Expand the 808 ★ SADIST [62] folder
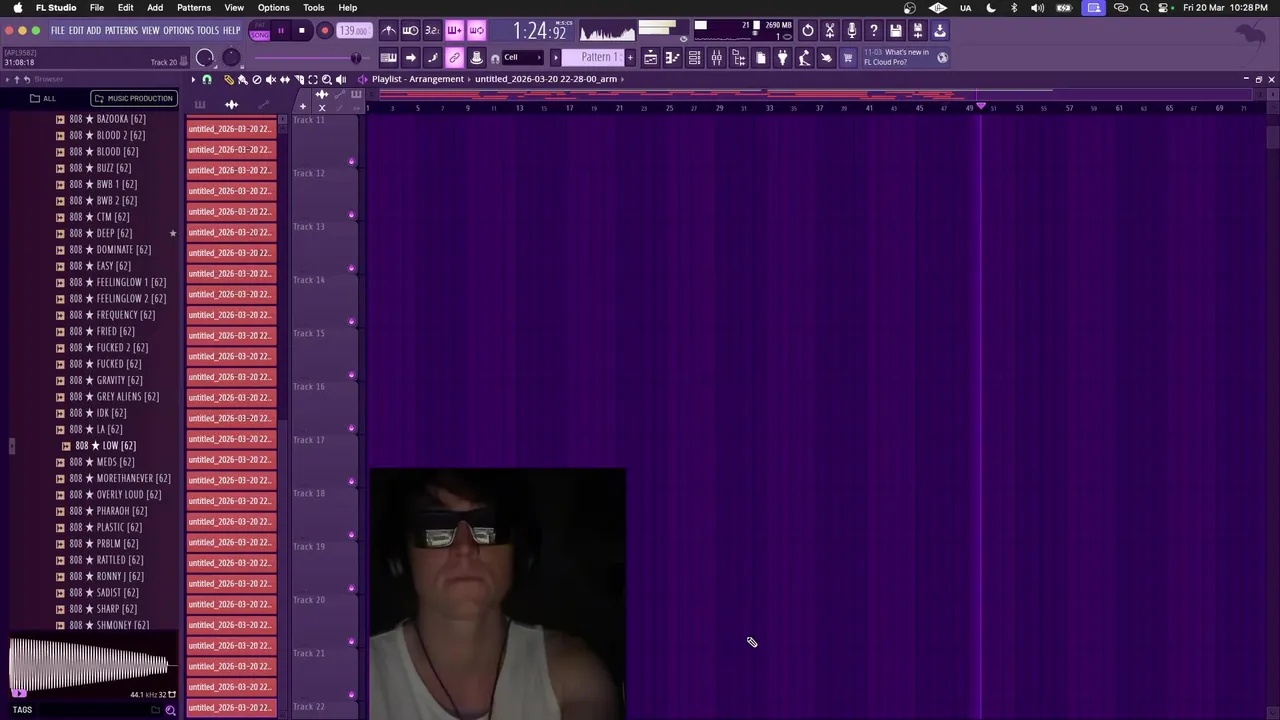 [60, 593]
